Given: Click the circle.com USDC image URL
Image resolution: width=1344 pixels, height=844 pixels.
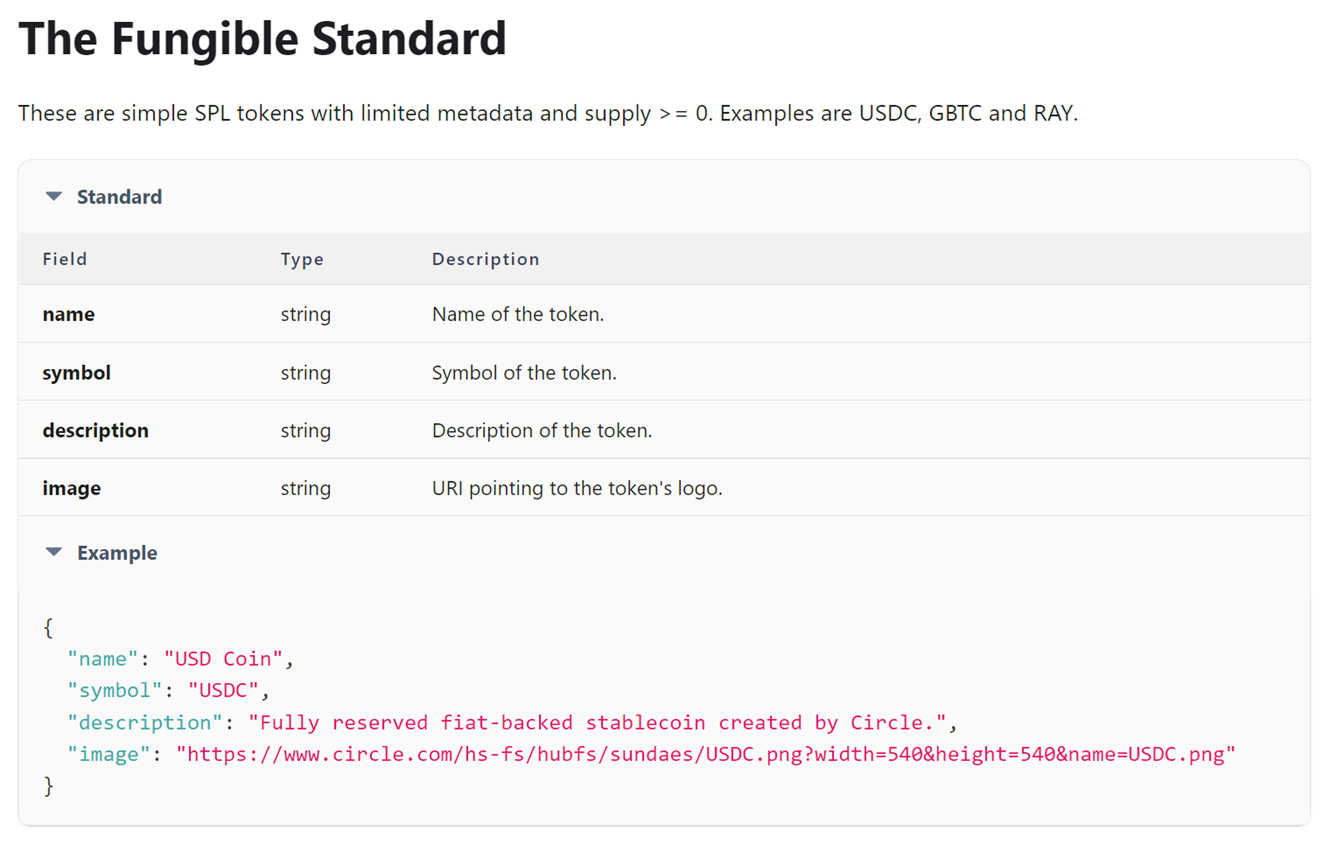Looking at the screenshot, I should pos(705,754).
